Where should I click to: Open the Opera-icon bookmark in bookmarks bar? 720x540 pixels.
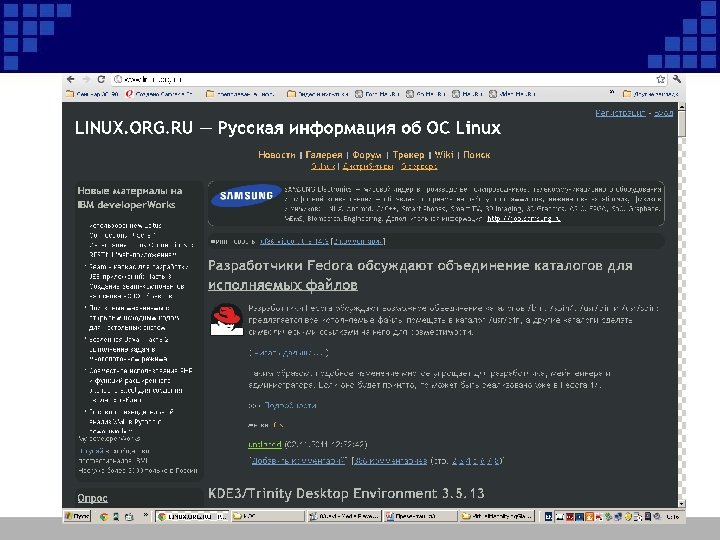[x=159, y=94]
